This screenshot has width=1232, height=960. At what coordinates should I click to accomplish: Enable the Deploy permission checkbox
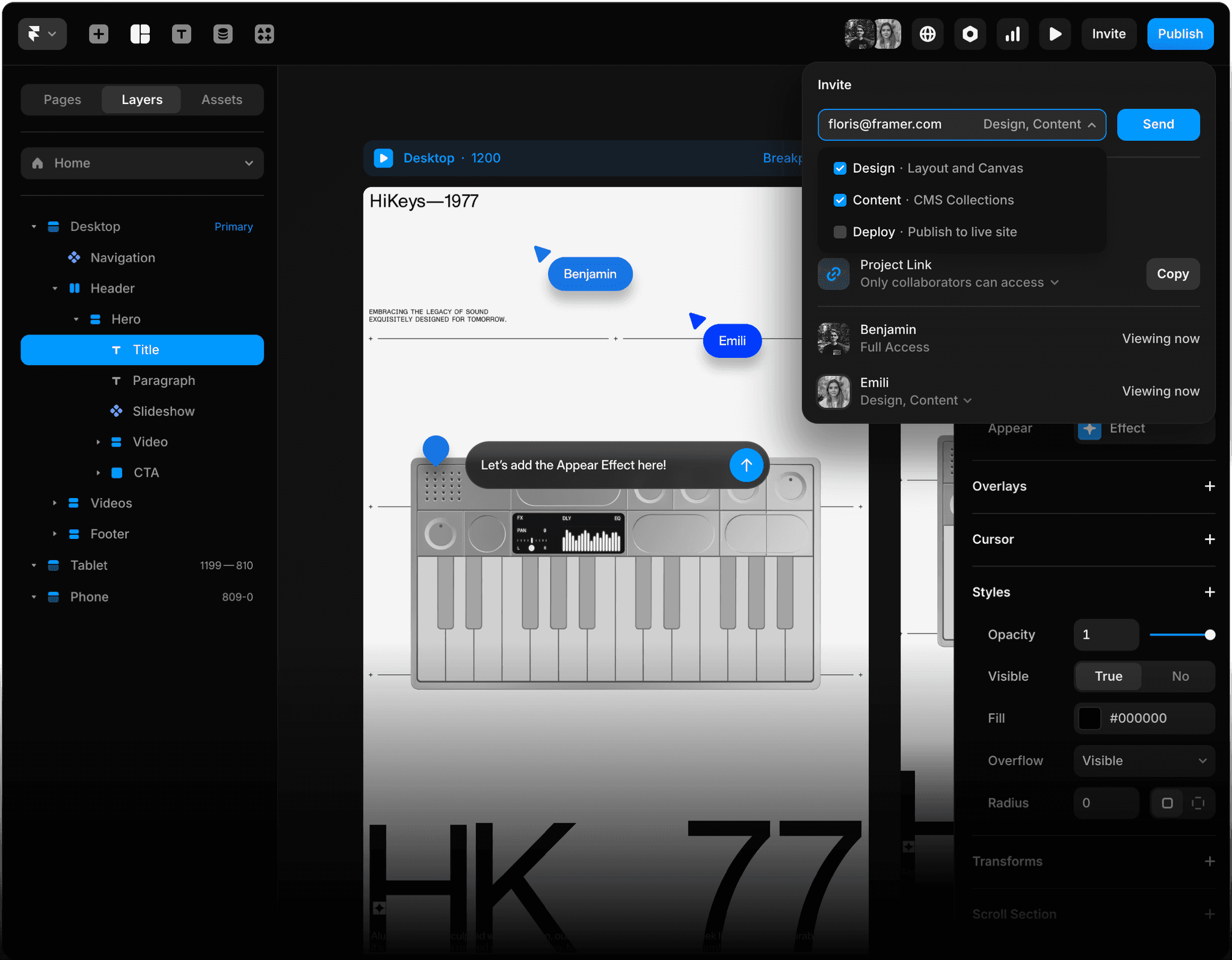click(x=840, y=232)
